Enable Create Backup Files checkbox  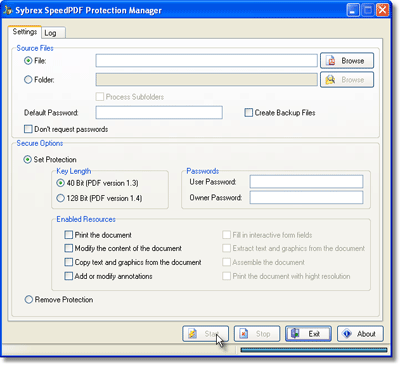(248, 113)
